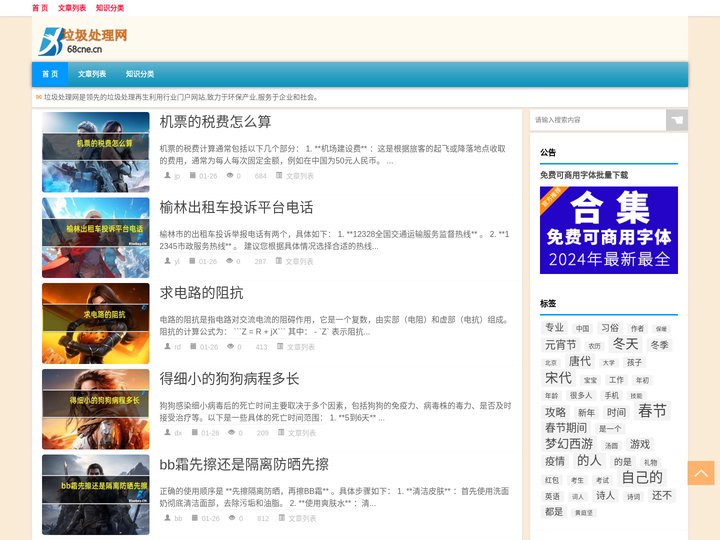
Task: Select the 是一个 tag
Action: (610, 429)
